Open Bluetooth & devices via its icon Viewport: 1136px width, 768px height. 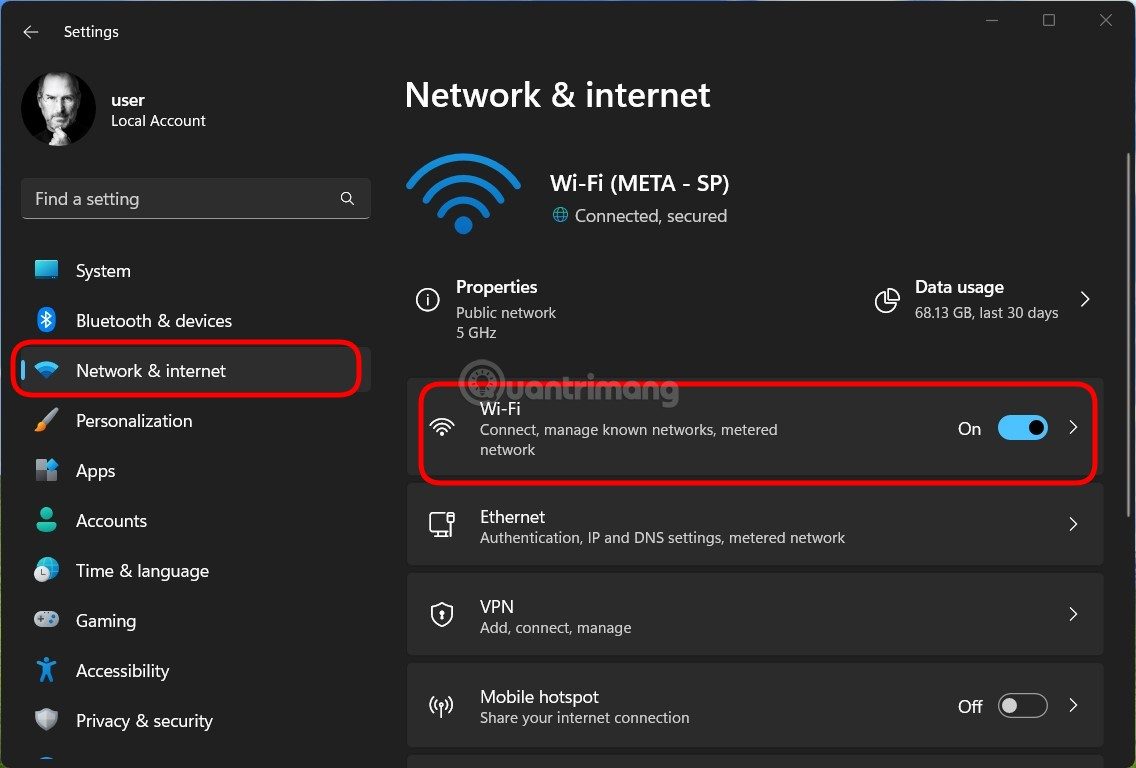point(46,320)
